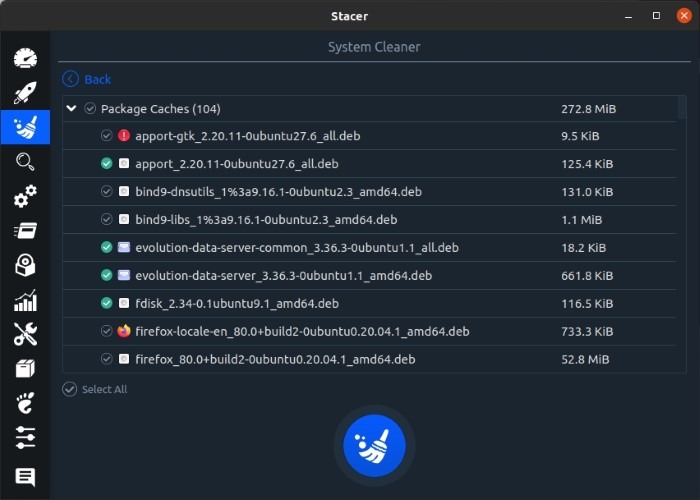Image resolution: width=700 pixels, height=500 pixels.
Task: Click package icon on apport_2.20.11 row
Action: point(124,163)
